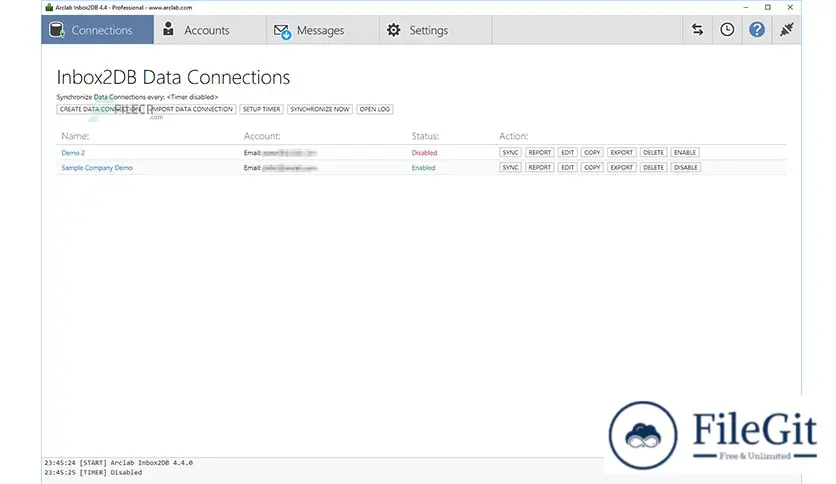
Task: Click Import Data Connection button
Action: pos(192,109)
